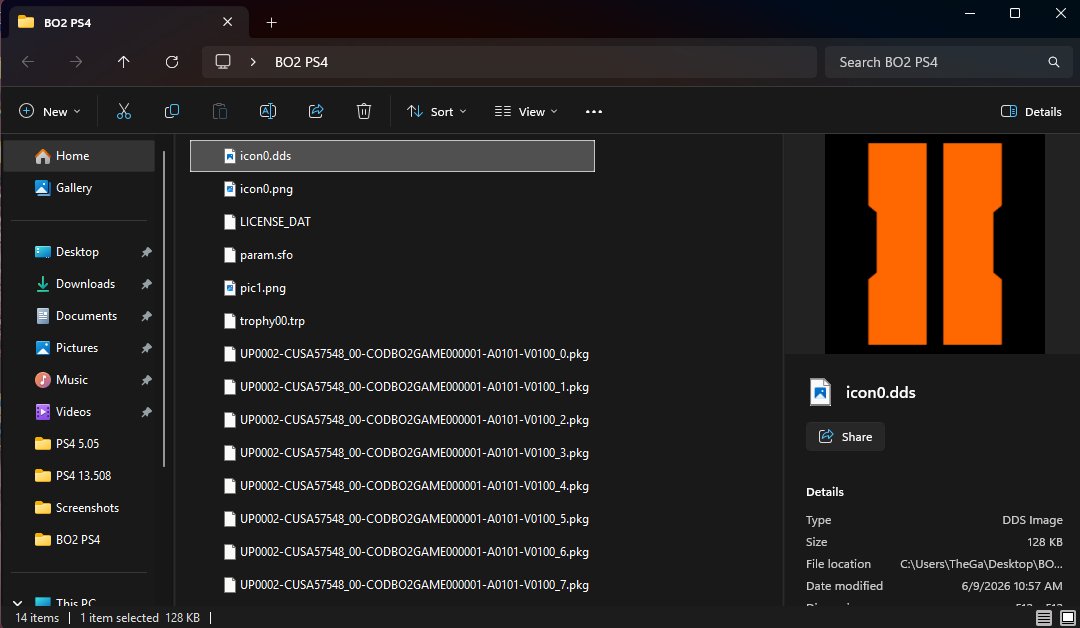Select the icon0.dds file
This screenshot has width=1080, height=628.
[x=392, y=156]
